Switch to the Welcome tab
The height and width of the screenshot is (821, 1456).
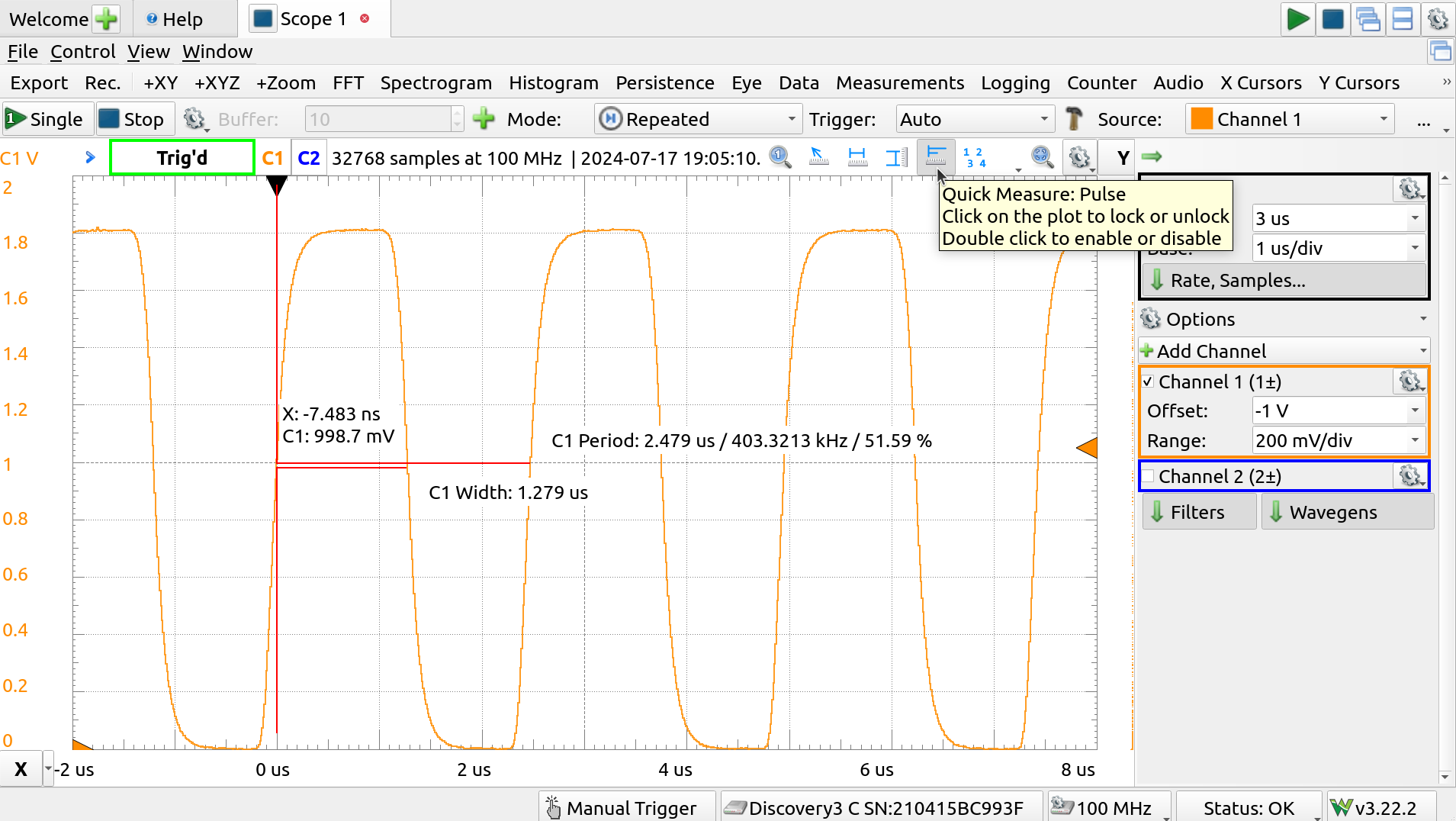click(x=48, y=18)
